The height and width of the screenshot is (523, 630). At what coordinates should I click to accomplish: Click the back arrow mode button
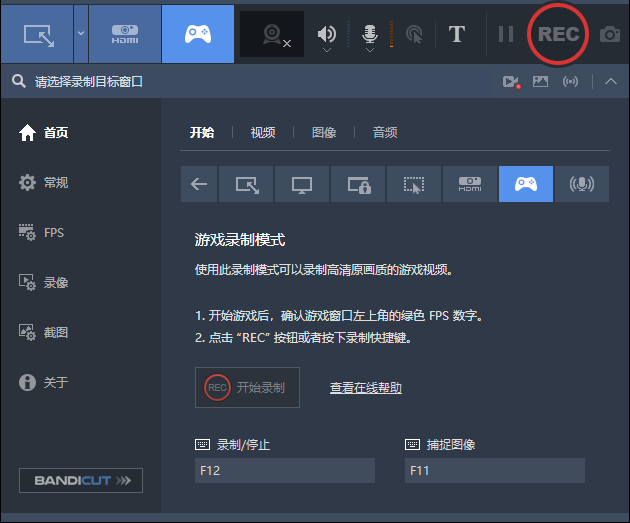(x=199, y=184)
